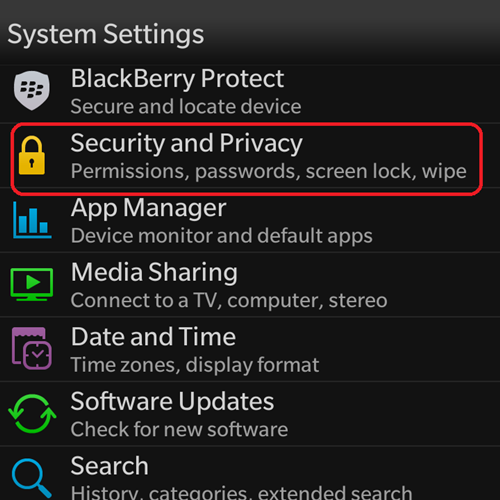
Task: Select 'Connect to a TV, computer, stereo'
Action: coord(229,301)
